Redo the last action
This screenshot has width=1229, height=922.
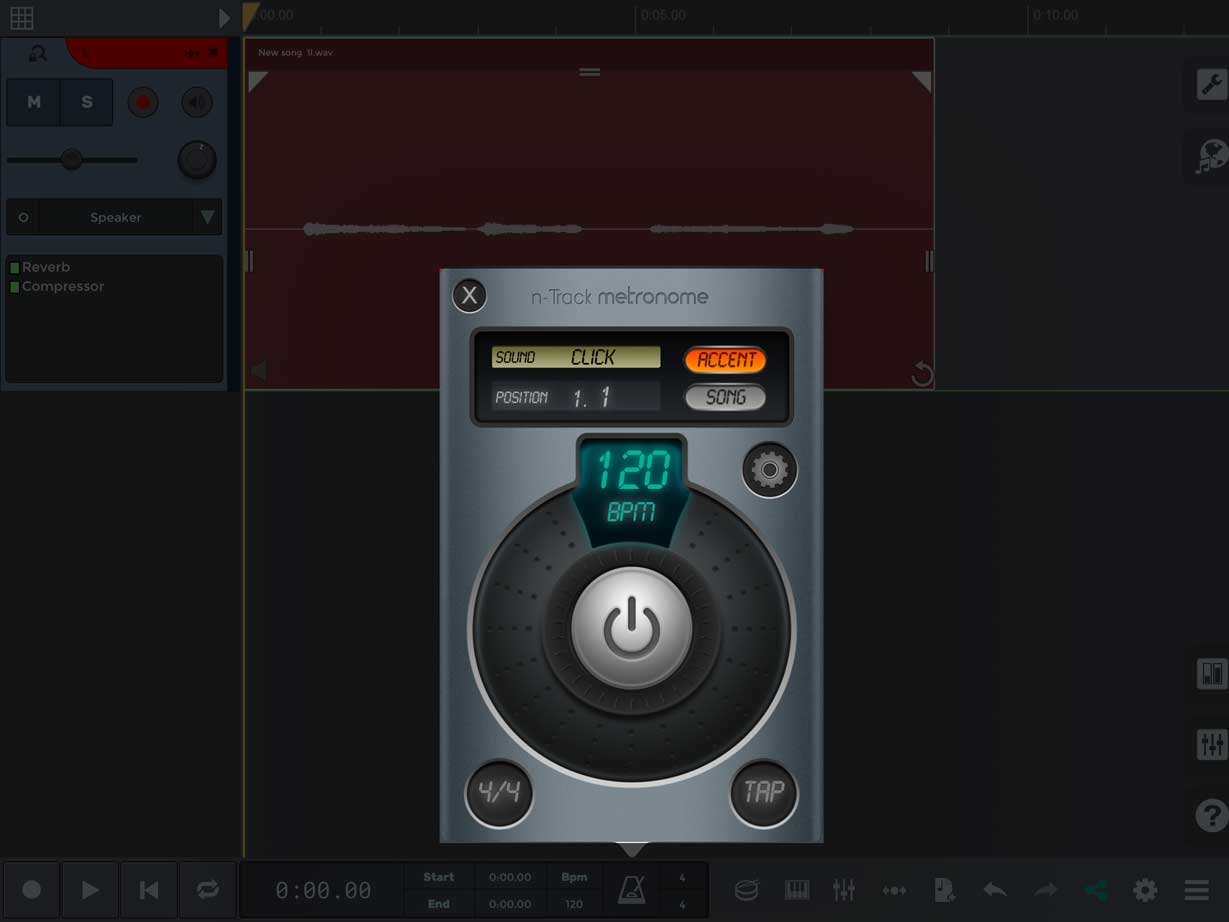tap(1045, 889)
